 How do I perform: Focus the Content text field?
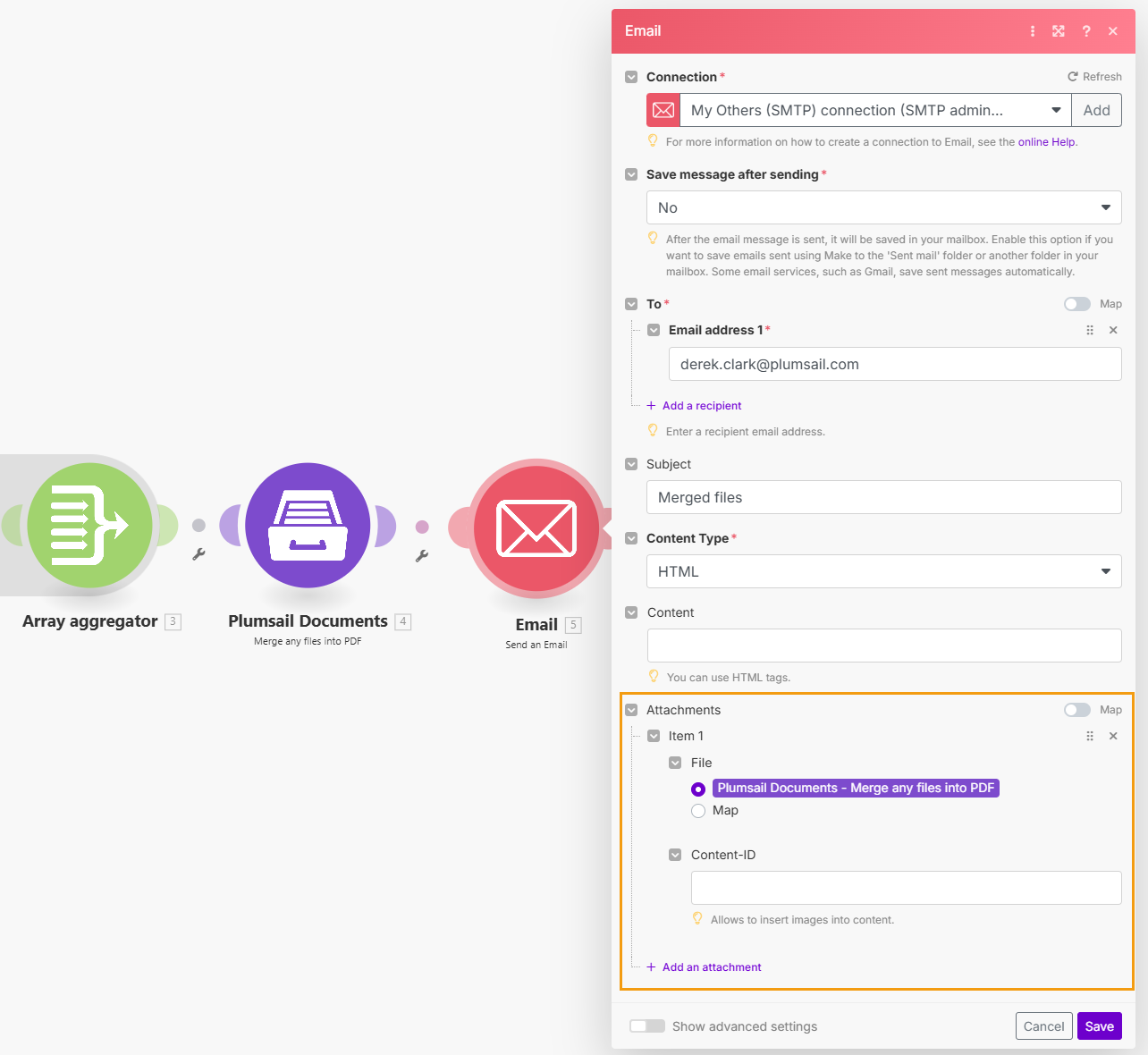click(884, 646)
